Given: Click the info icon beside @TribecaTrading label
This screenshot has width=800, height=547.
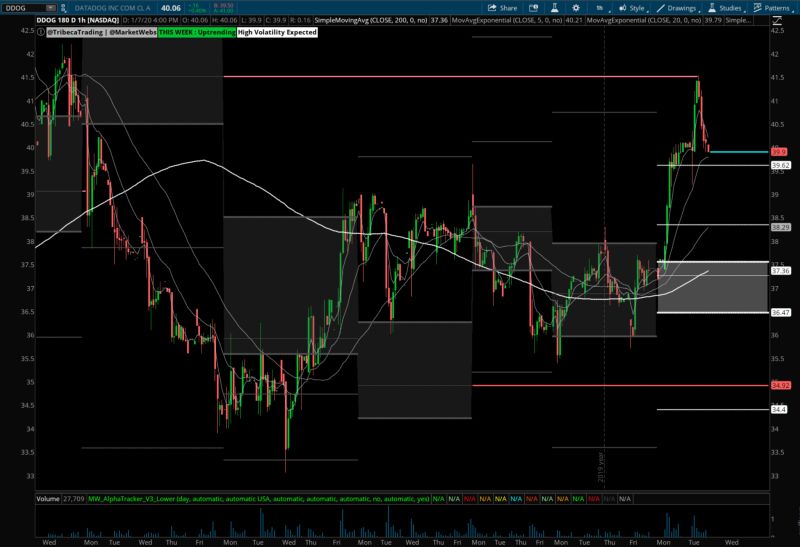Looking at the screenshot, I should [x=41, y=32].
